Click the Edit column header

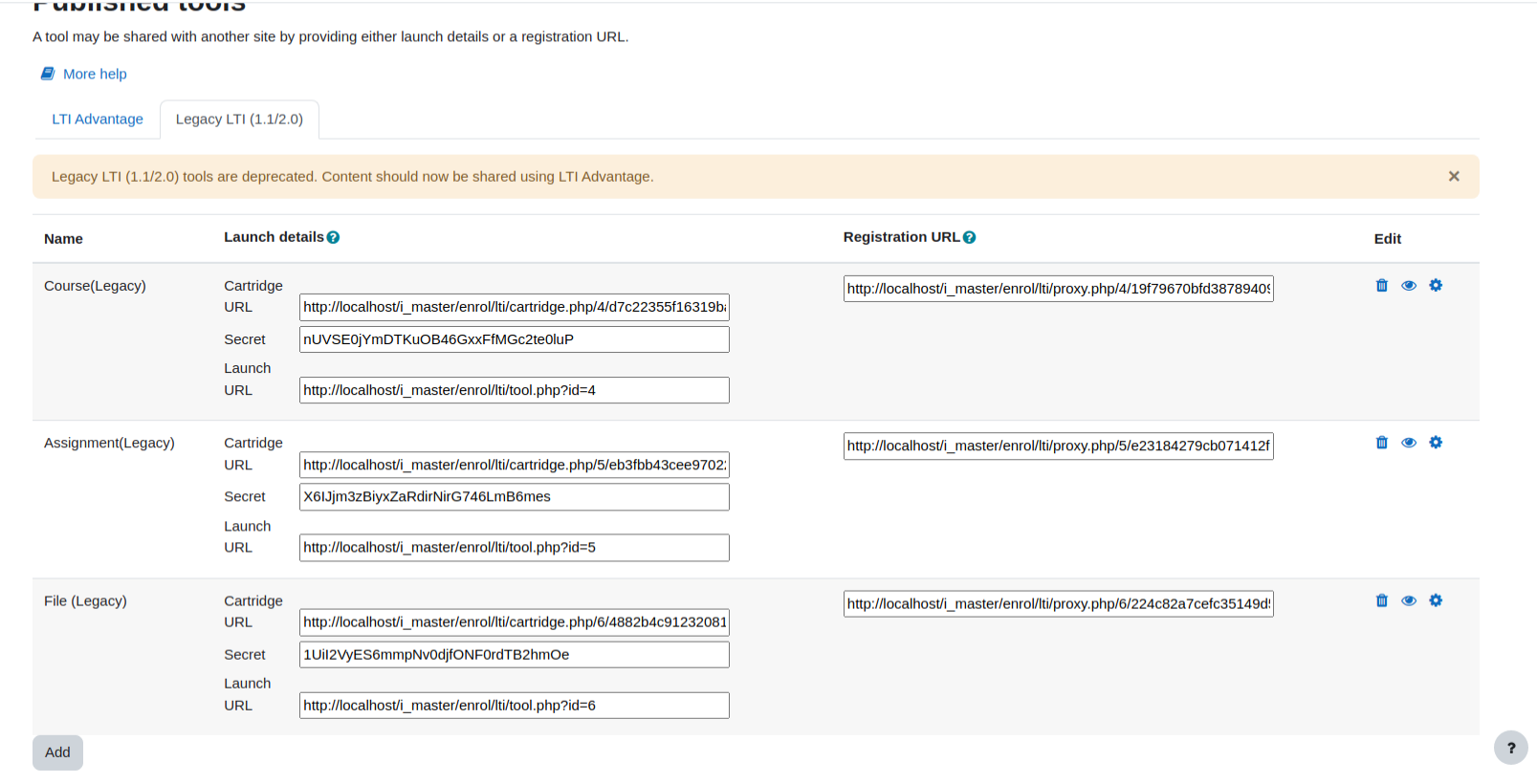click(1388, 239)
